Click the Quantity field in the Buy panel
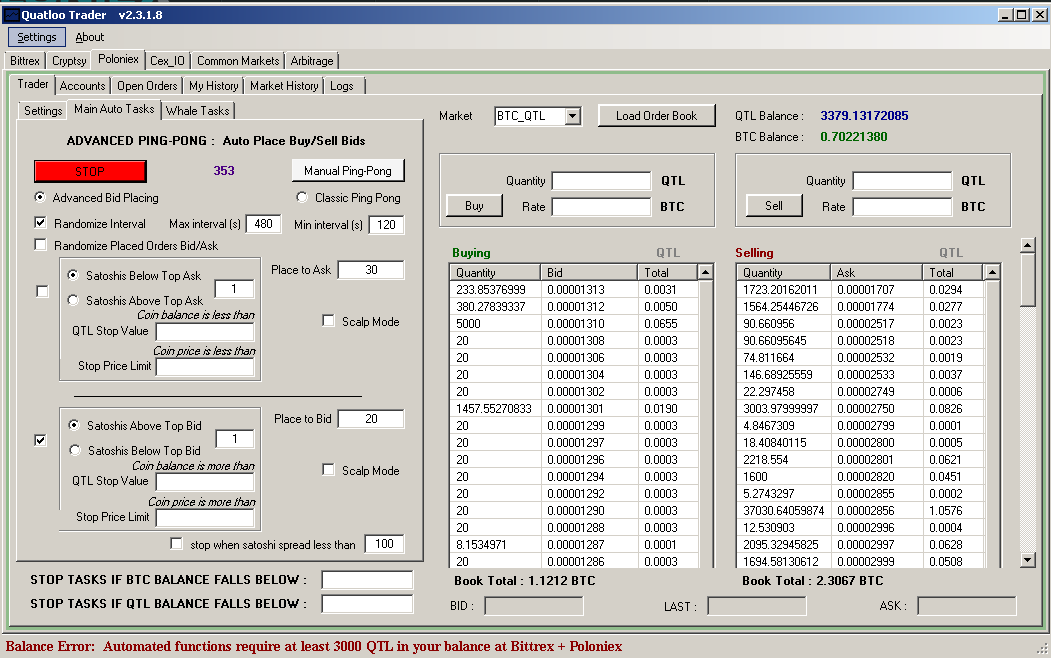 point(601,181)
